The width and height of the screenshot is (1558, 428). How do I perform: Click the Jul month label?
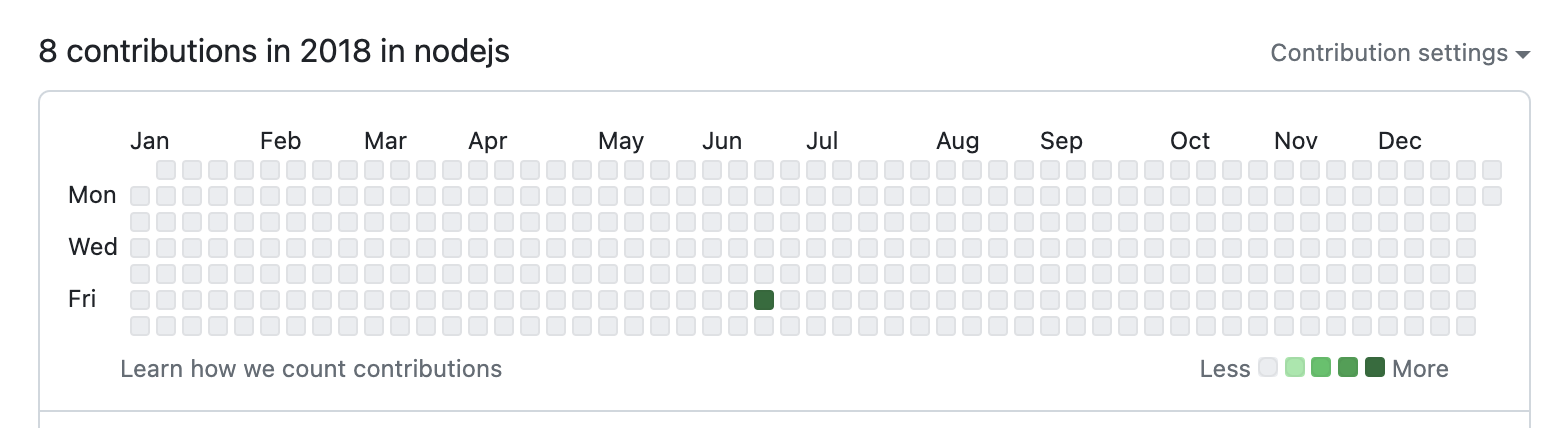coord(822,141)
